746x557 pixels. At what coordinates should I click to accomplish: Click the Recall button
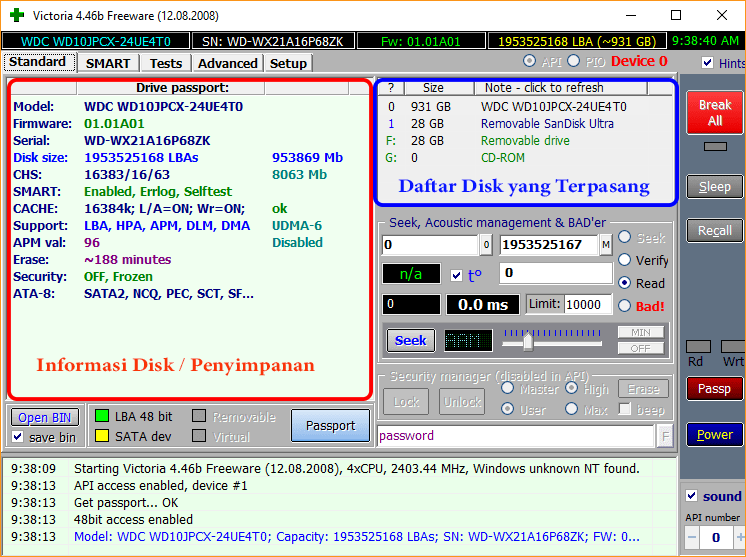click(x=715, y=231)
